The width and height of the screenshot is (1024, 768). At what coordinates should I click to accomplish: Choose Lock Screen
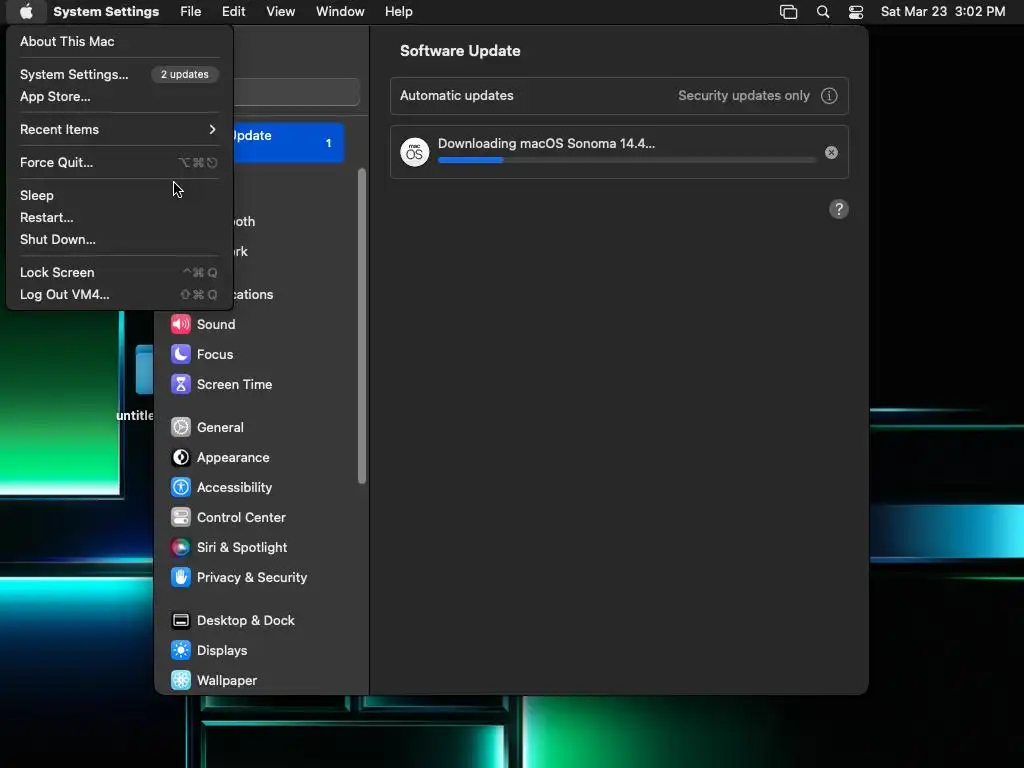[120, 273]
